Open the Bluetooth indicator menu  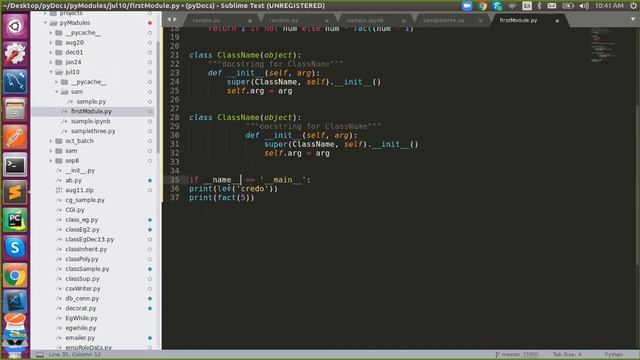click(539, 6)
